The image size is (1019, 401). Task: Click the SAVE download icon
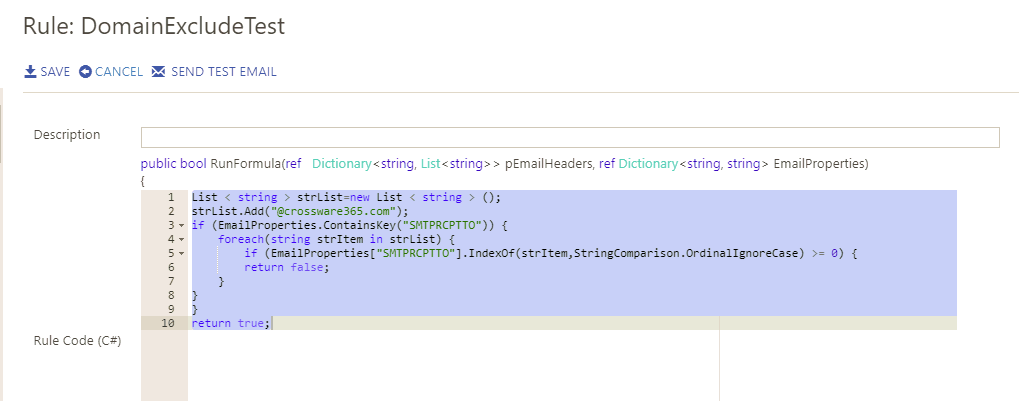pos(30,71)
